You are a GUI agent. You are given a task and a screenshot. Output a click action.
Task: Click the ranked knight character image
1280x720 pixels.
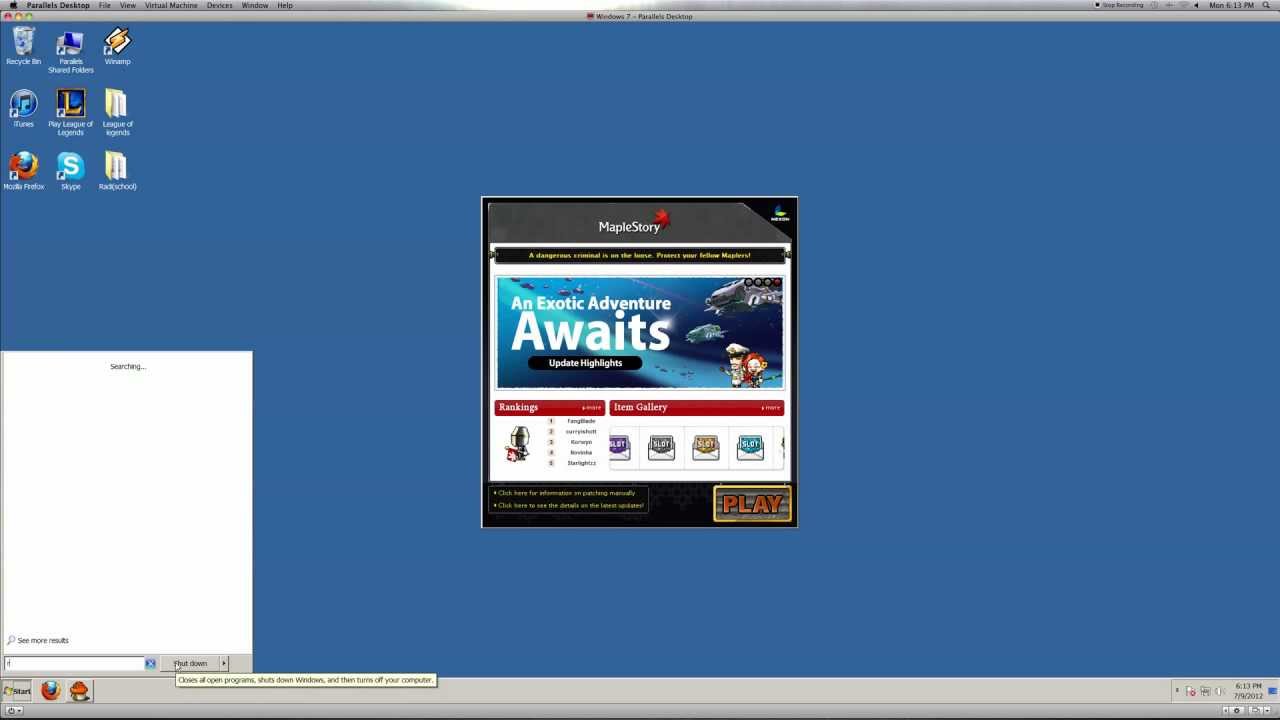click(x=518, y=443)
